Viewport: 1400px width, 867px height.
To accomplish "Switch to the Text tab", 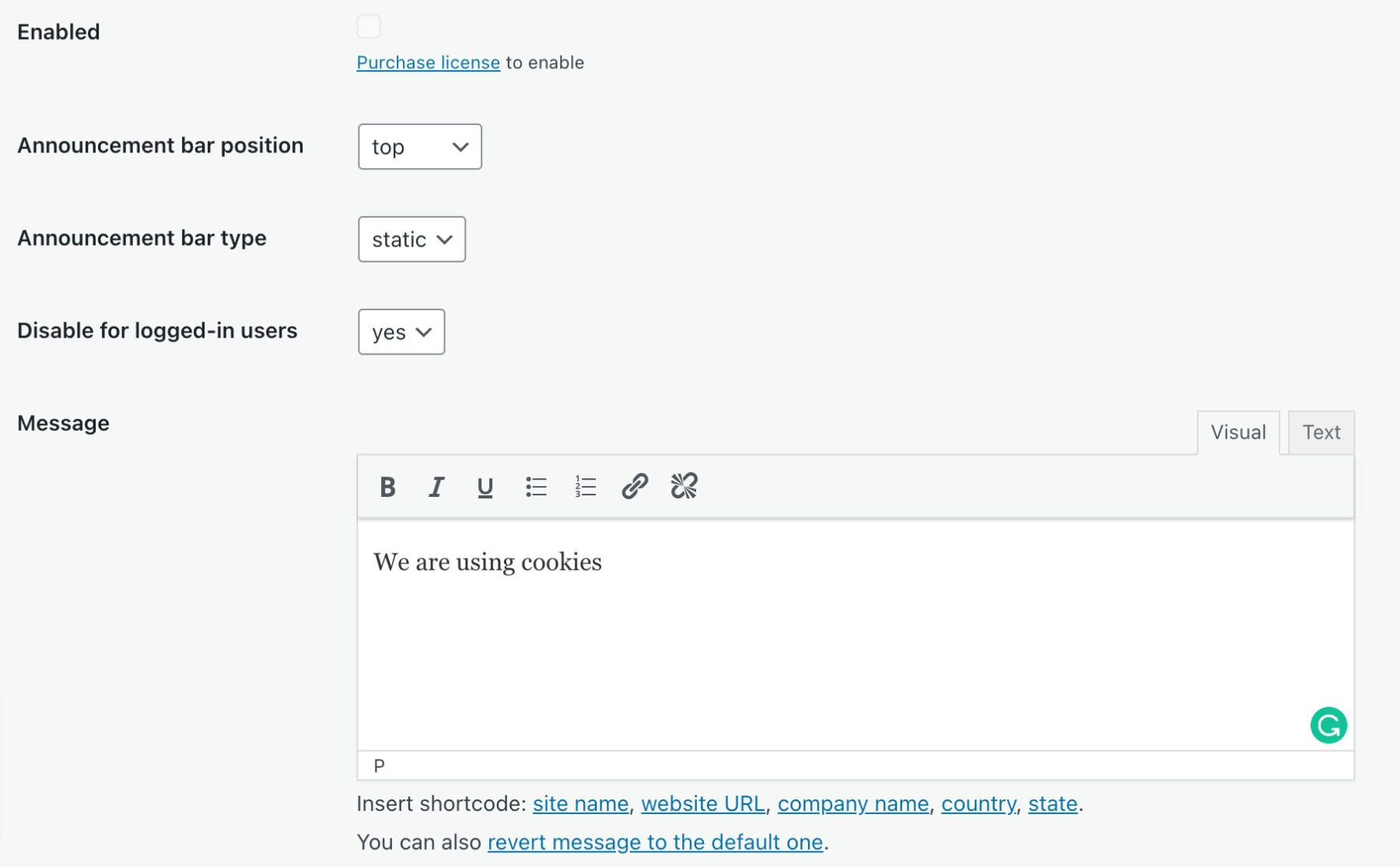I will 1321,432.
